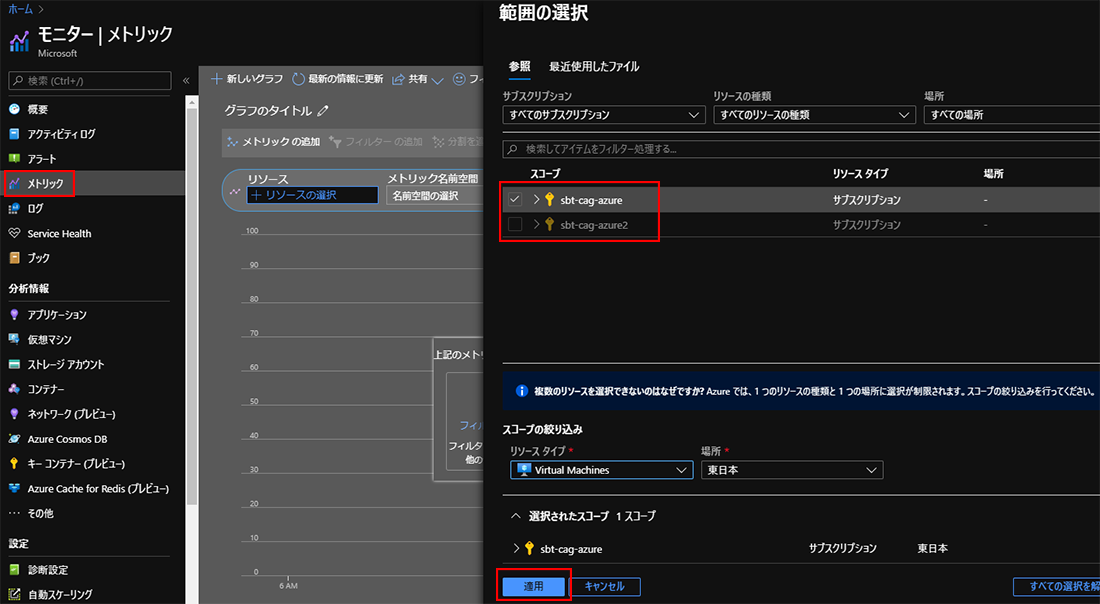Uncheck the sbt-cag-azure scope checkbox

pos(515,200)
